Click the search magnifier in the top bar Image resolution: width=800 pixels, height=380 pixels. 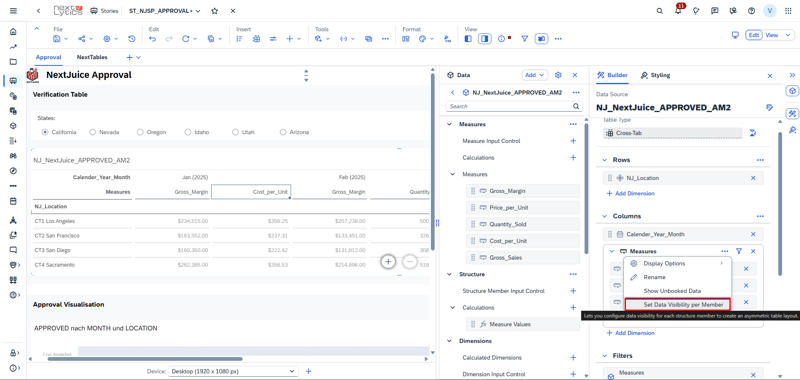(x=660, y=11)
